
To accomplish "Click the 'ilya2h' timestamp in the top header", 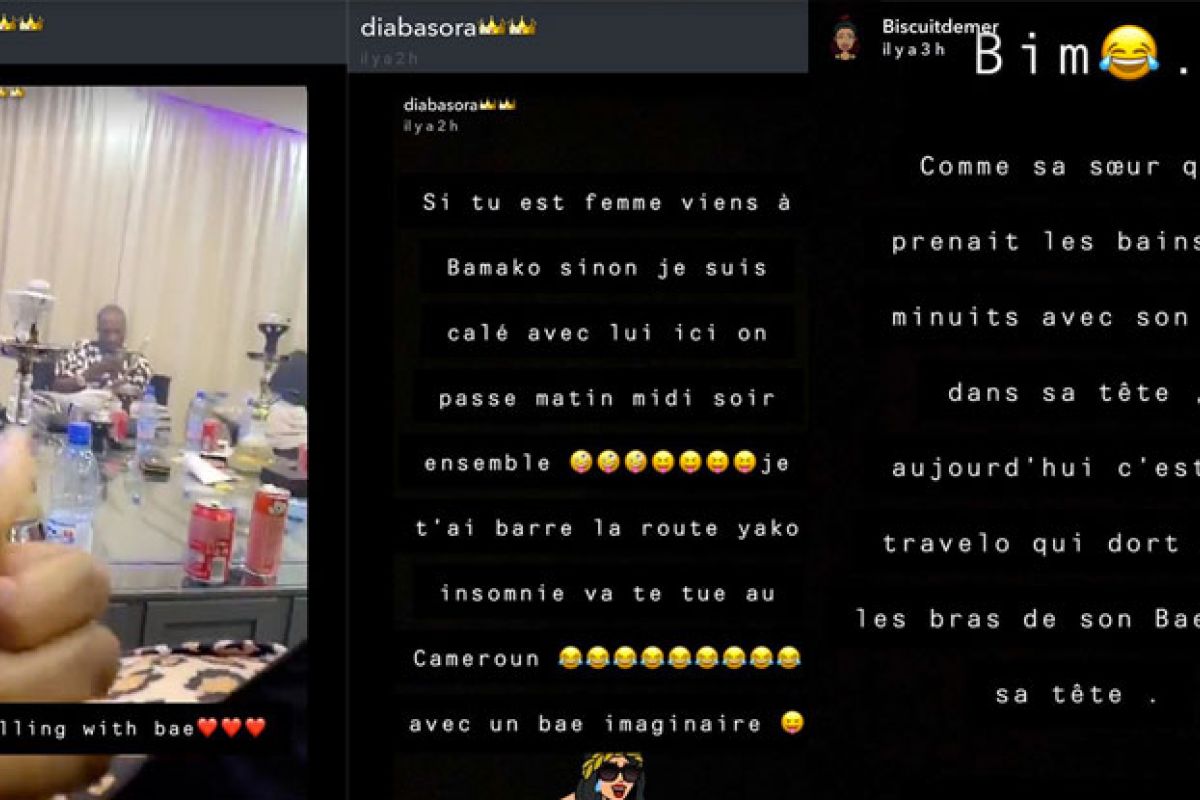I will (x=389, y=58).
